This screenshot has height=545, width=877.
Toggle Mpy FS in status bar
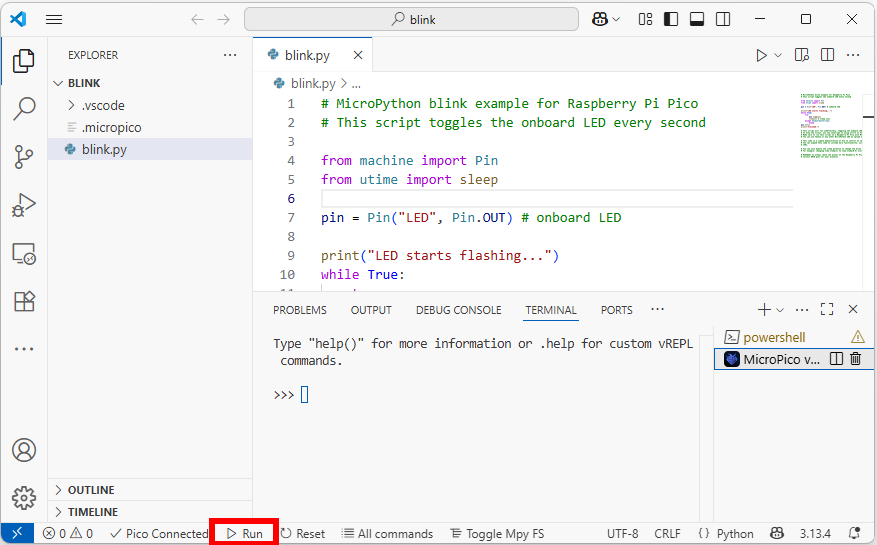(497, 534)
